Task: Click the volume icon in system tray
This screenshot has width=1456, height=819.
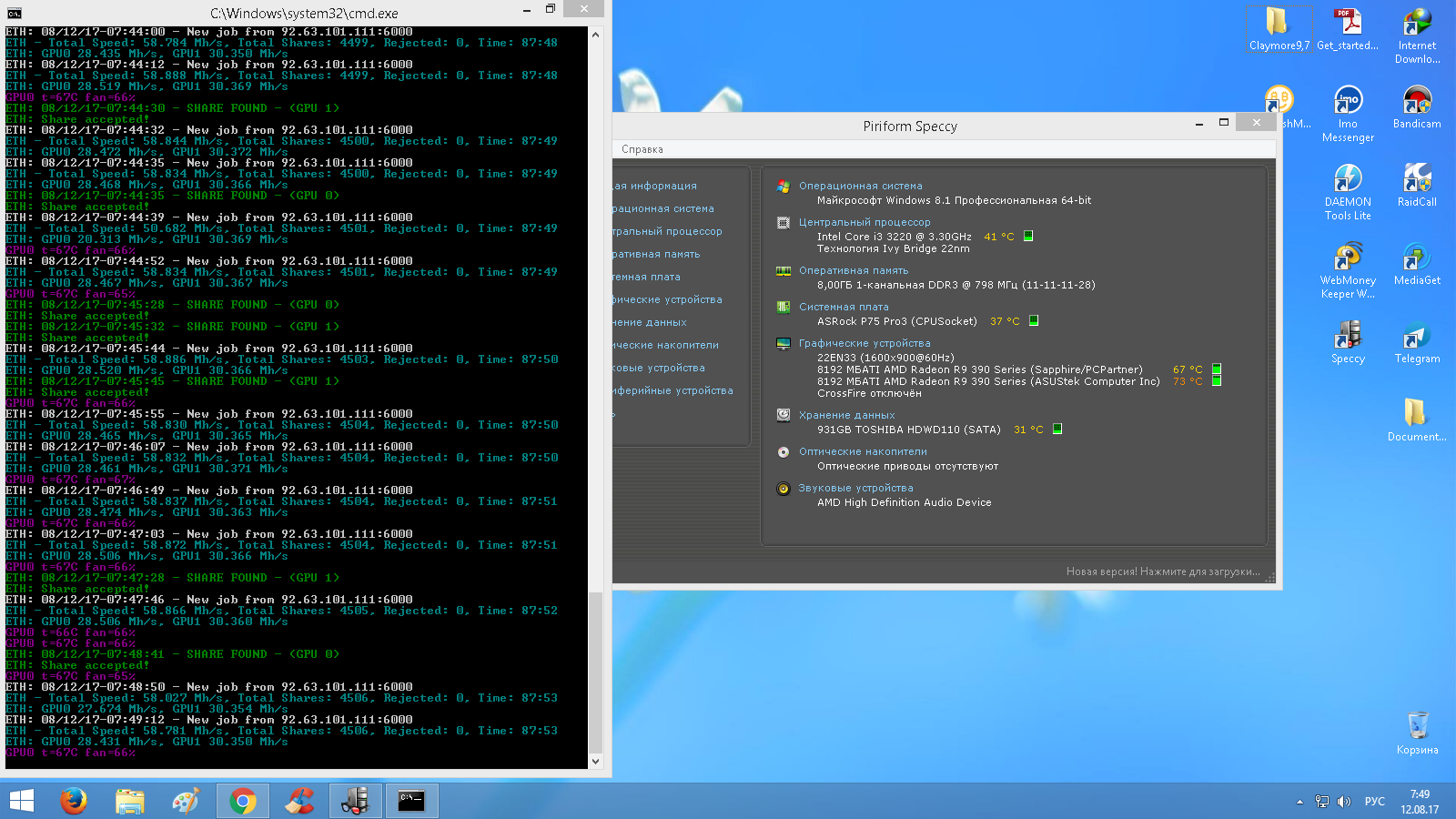Action: coord(1344,802)
